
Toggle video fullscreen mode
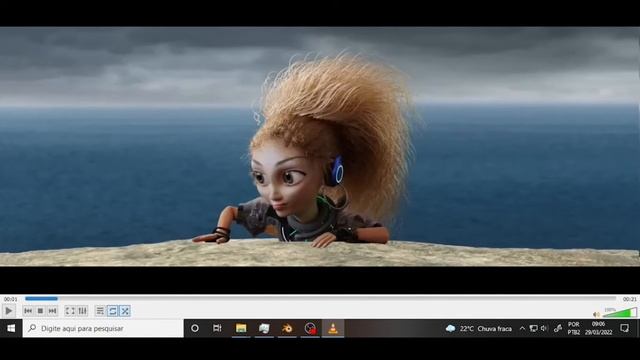pyautogui.click(x=70, y=311)
